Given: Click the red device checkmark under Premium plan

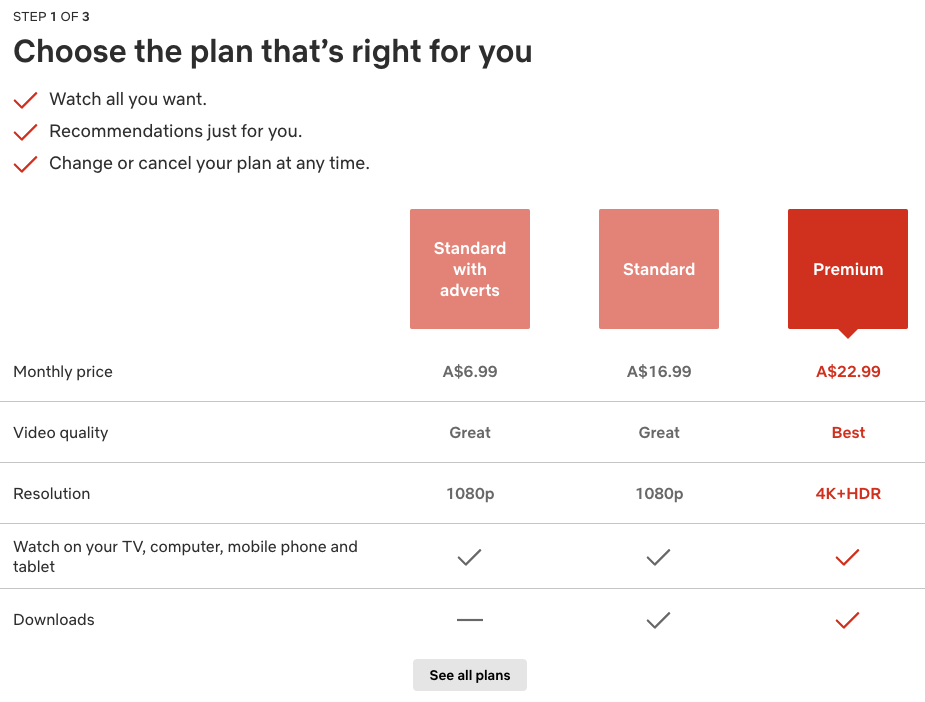Looking at the screenshot, I should (x=847, y=557).
